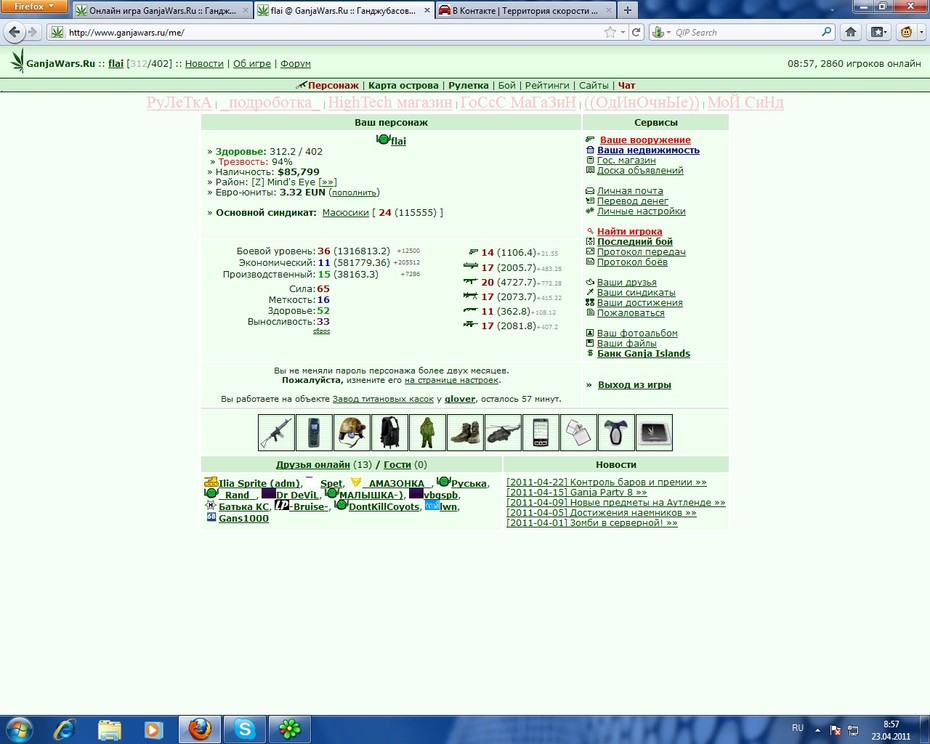Open a new tab with plus button
Image resolution: width=930 pixels, height=744 pixels.
coord(627,10)
